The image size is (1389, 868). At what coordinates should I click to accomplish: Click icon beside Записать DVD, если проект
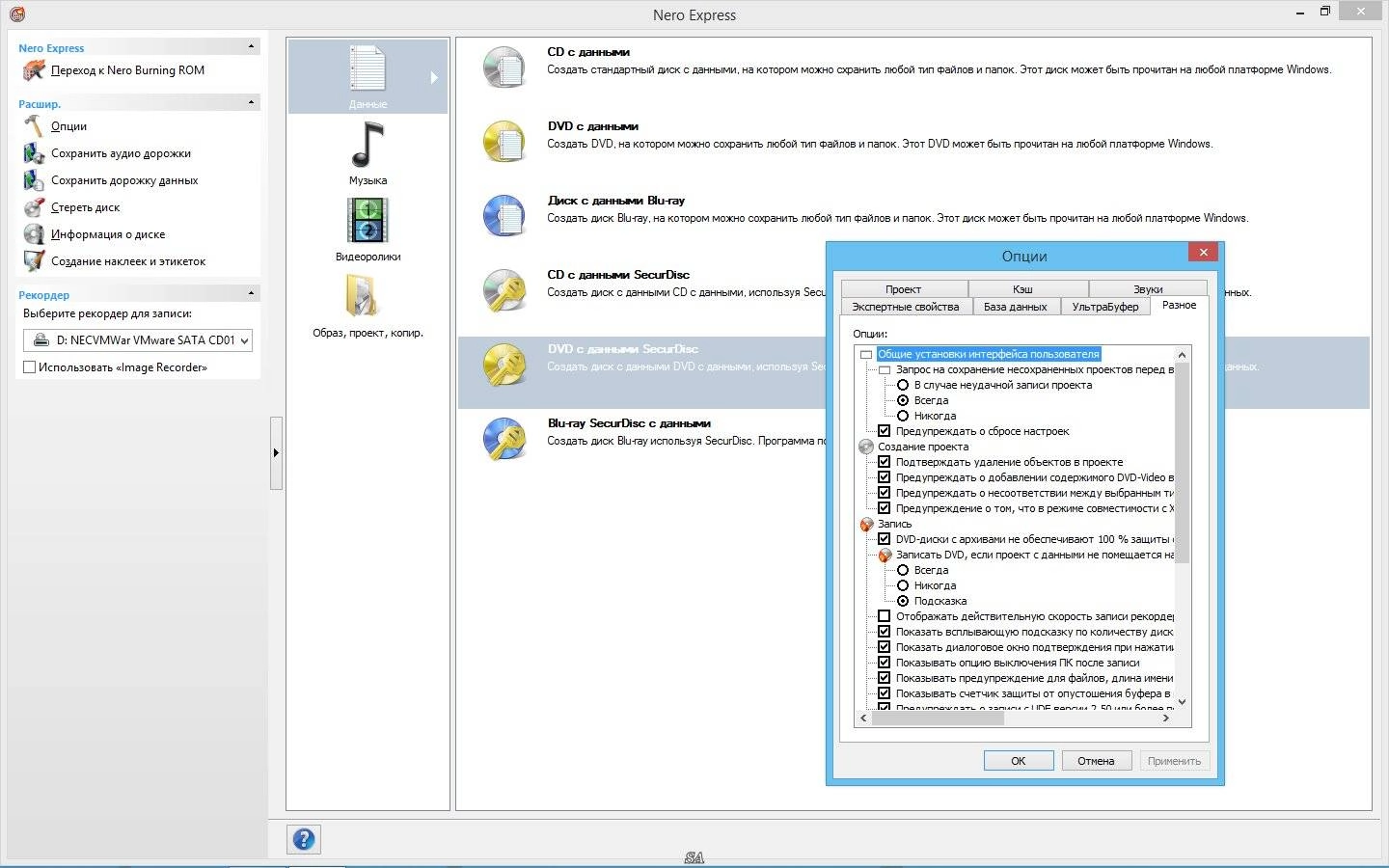[885, 555]
